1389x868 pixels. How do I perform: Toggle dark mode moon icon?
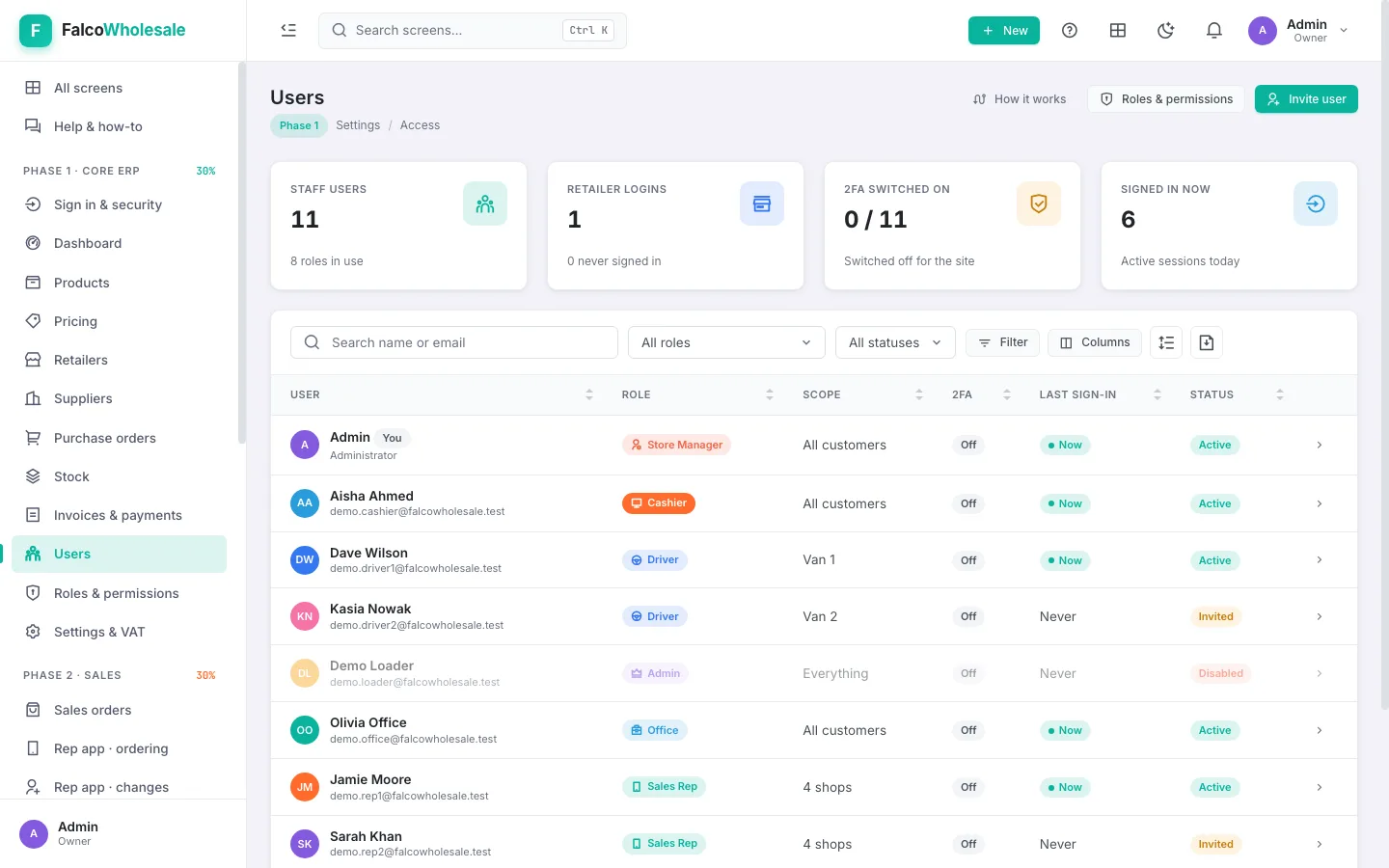pyautogui.click(x=1166, y=31)
